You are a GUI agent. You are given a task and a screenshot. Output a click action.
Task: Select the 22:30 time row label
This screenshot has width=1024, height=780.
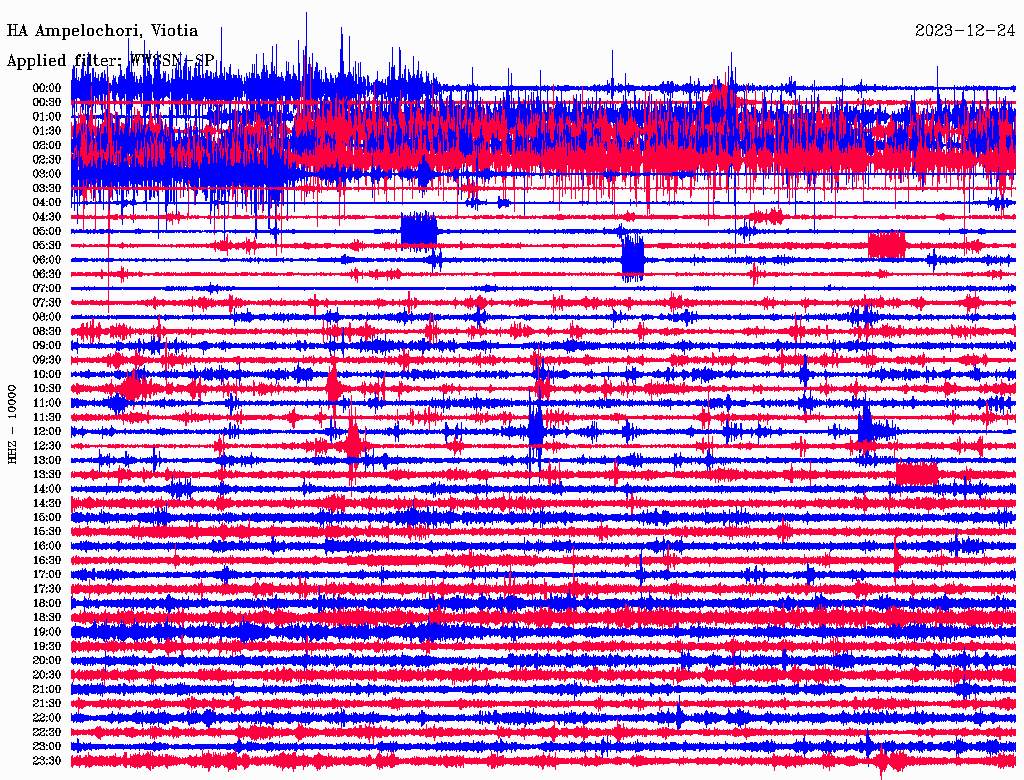click(x=47, y=732)
